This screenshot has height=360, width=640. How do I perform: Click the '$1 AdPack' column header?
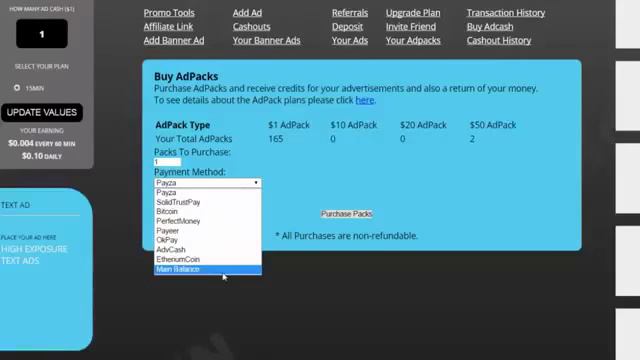tap(289, 125)
